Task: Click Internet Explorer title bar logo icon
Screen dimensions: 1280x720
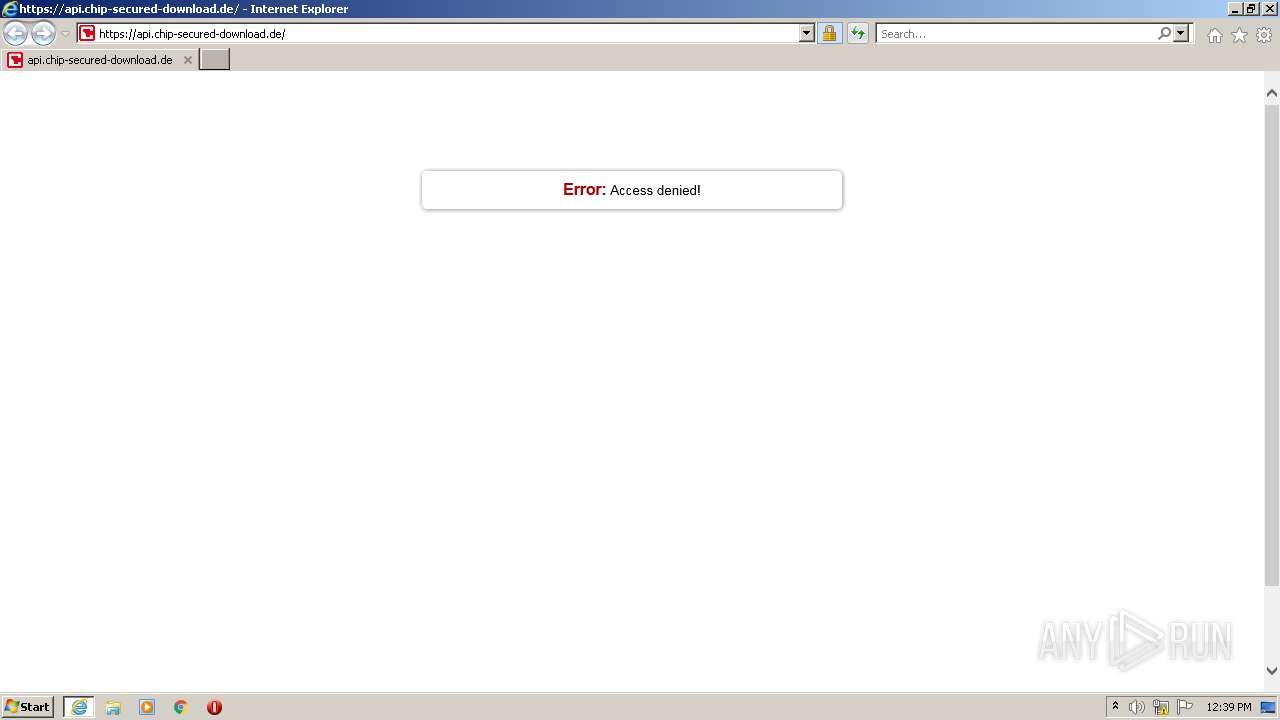Action: [x=10, y=9]
